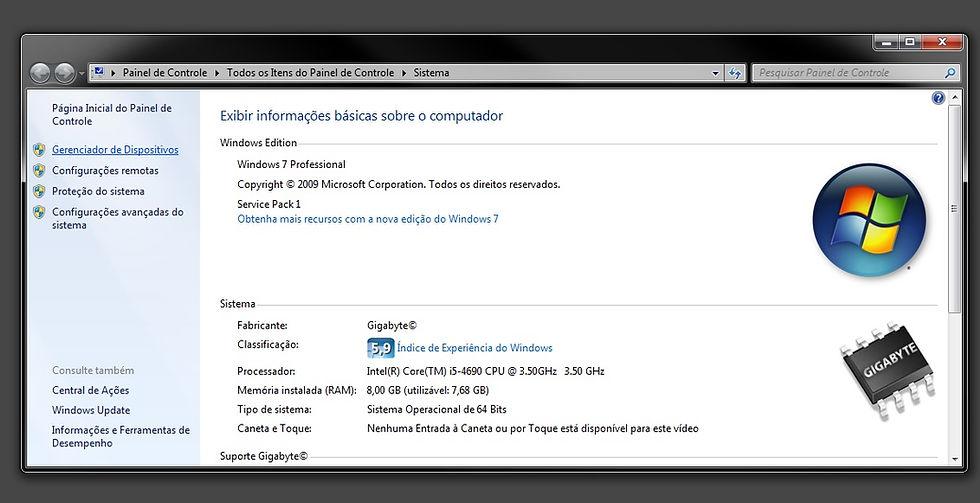Open Página Inicial do Painel de Controle
The width and height of the screenshot is (980, 503).
coord(112,114)
